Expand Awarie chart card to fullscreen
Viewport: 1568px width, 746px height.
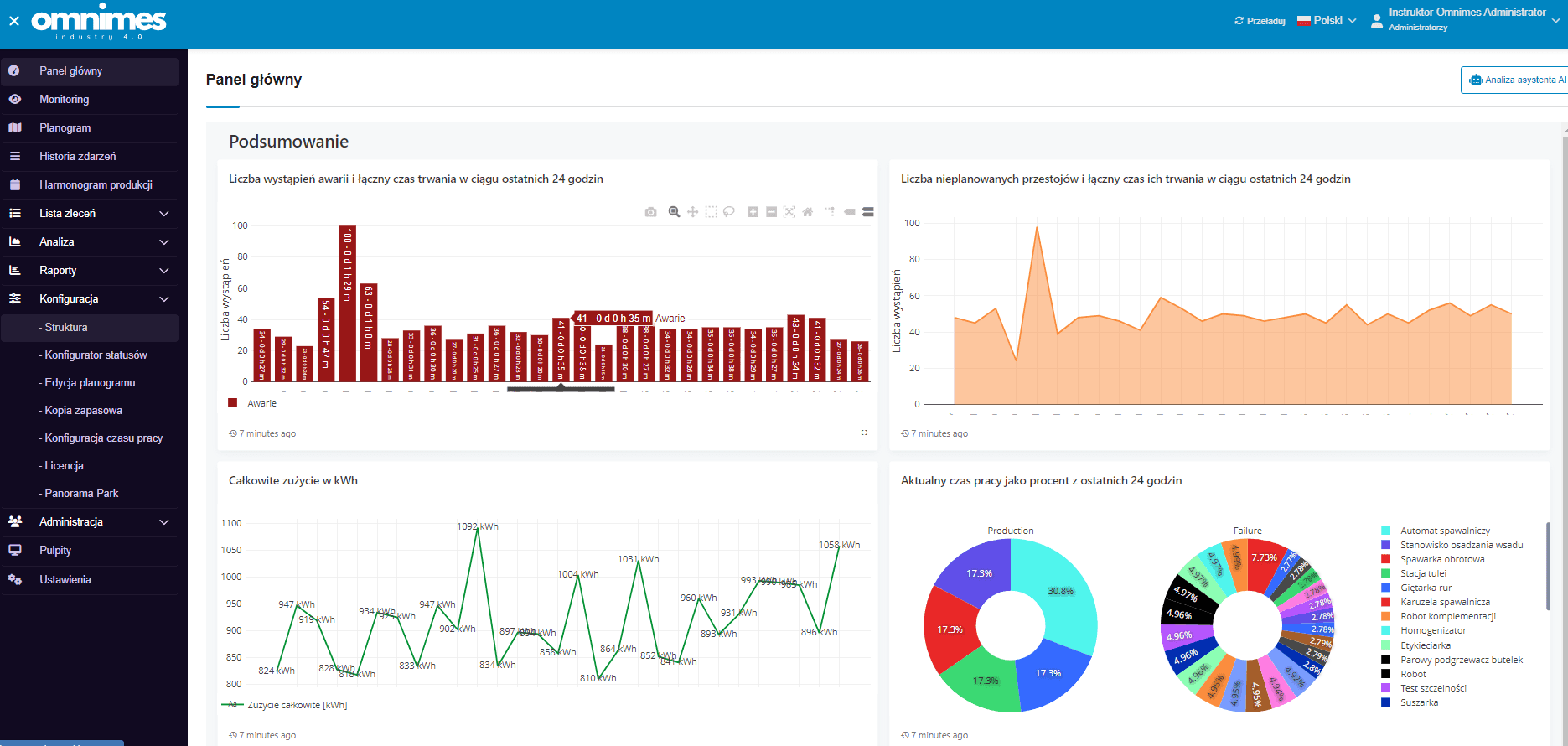click(864, 433)
